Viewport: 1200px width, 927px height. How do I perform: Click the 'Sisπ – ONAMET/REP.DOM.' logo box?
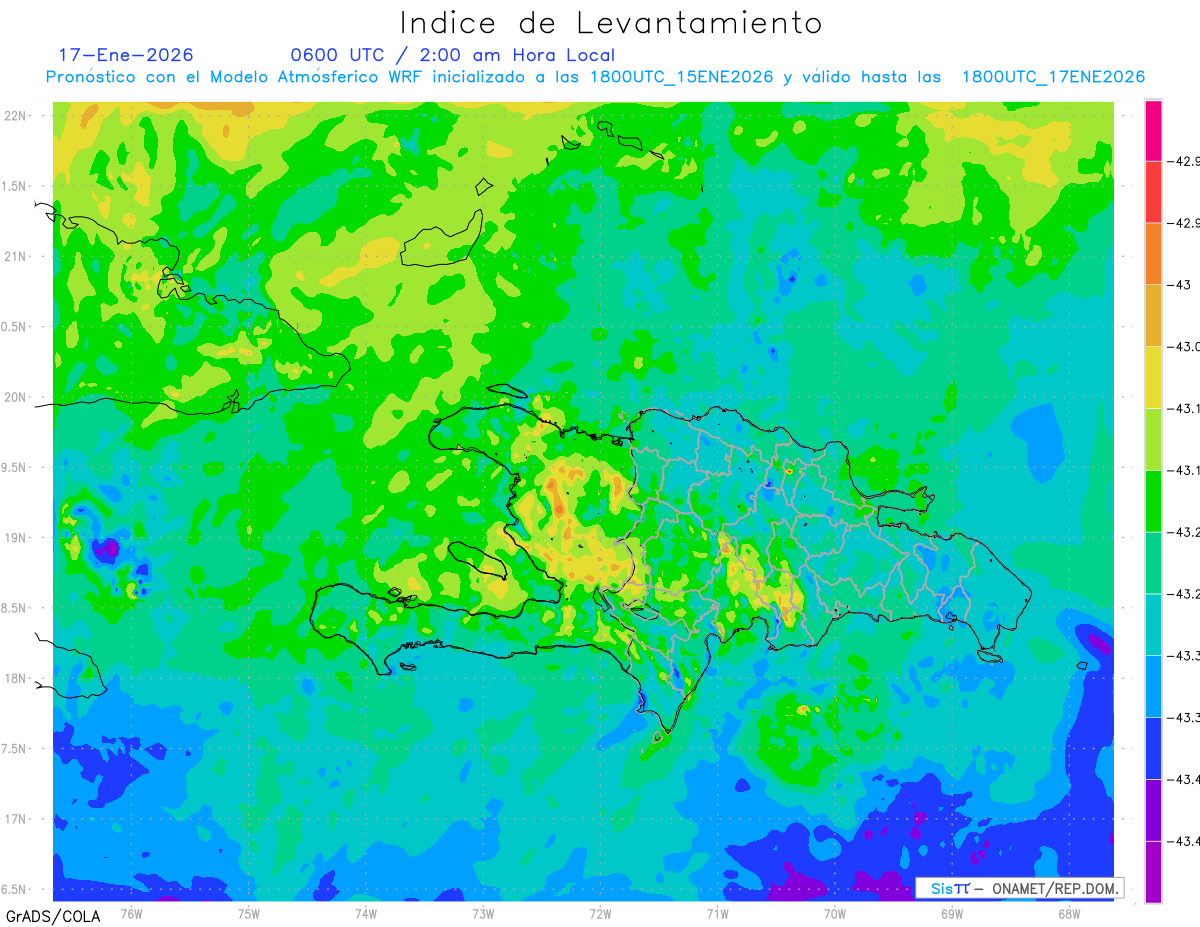click(x=1019, y=888)
